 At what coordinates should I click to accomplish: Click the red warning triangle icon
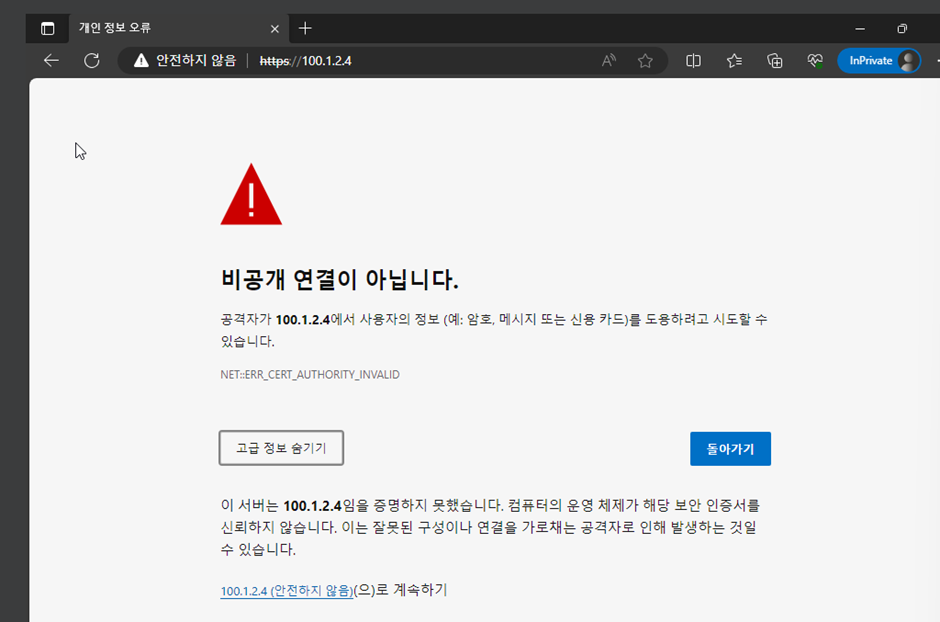tap(251, 195)
